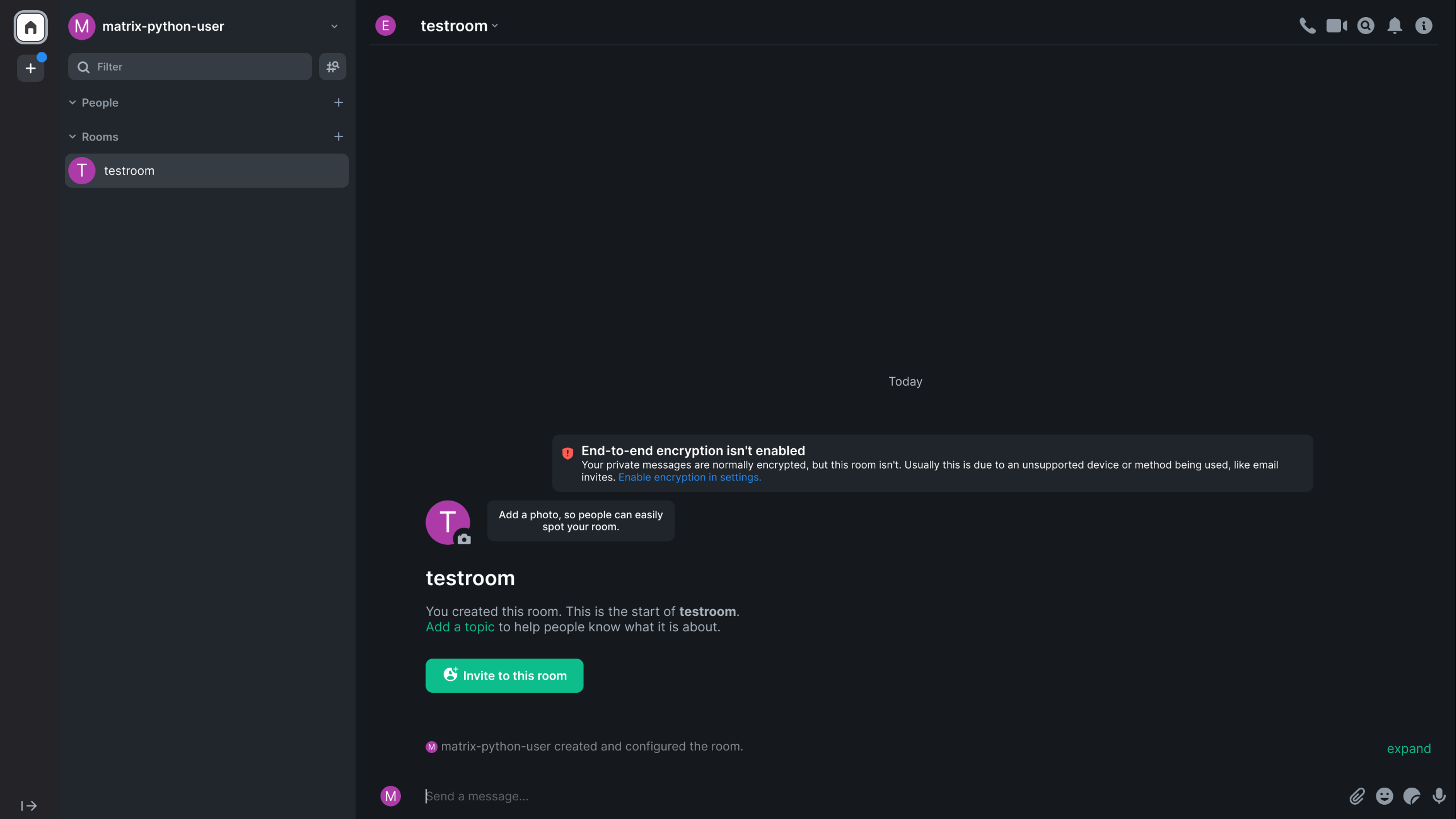Select the testroom in sidebar
Viewport: 1456px width, 819px height.
[206, 170]
